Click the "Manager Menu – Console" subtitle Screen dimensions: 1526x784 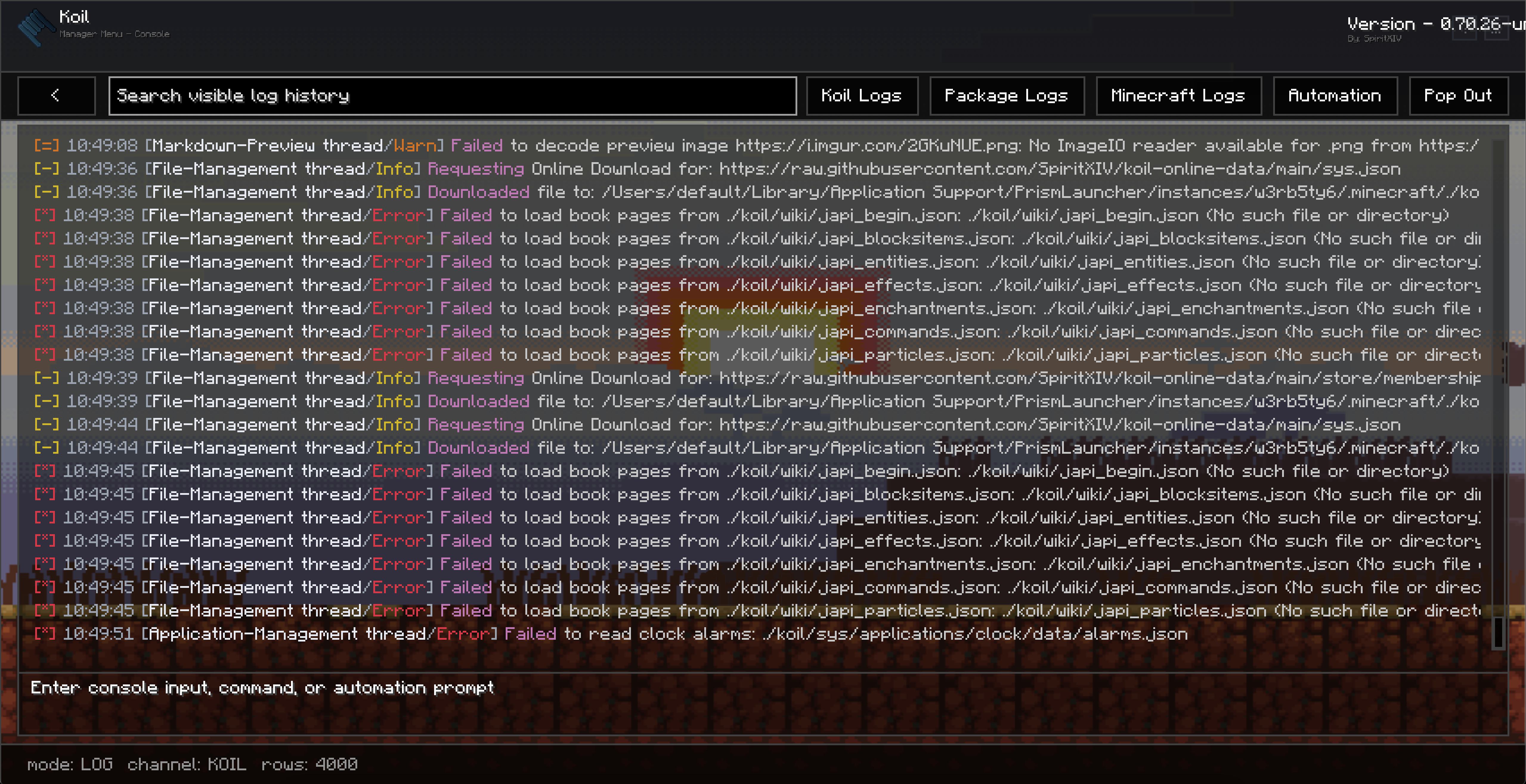coord(114,34)
